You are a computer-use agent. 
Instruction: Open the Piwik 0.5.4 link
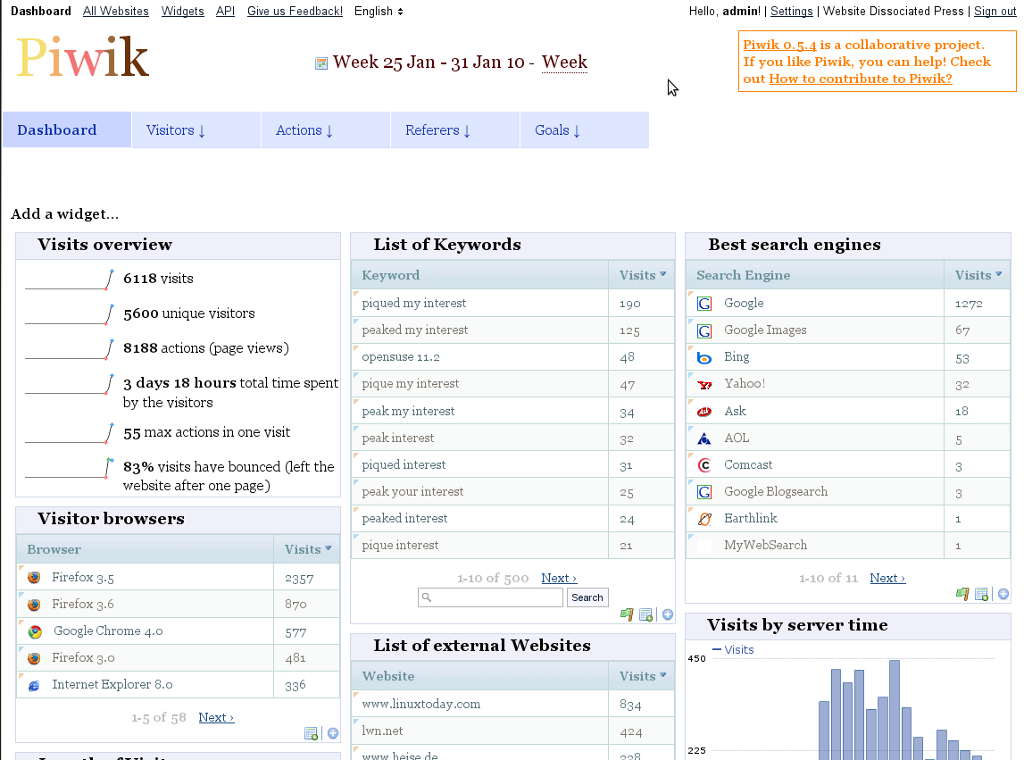780,44
